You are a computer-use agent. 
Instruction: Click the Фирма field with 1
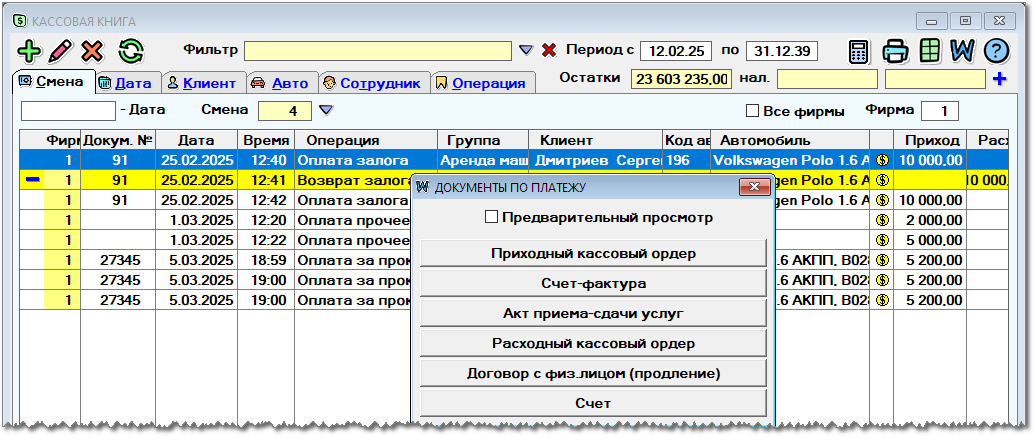pos(940,111)
